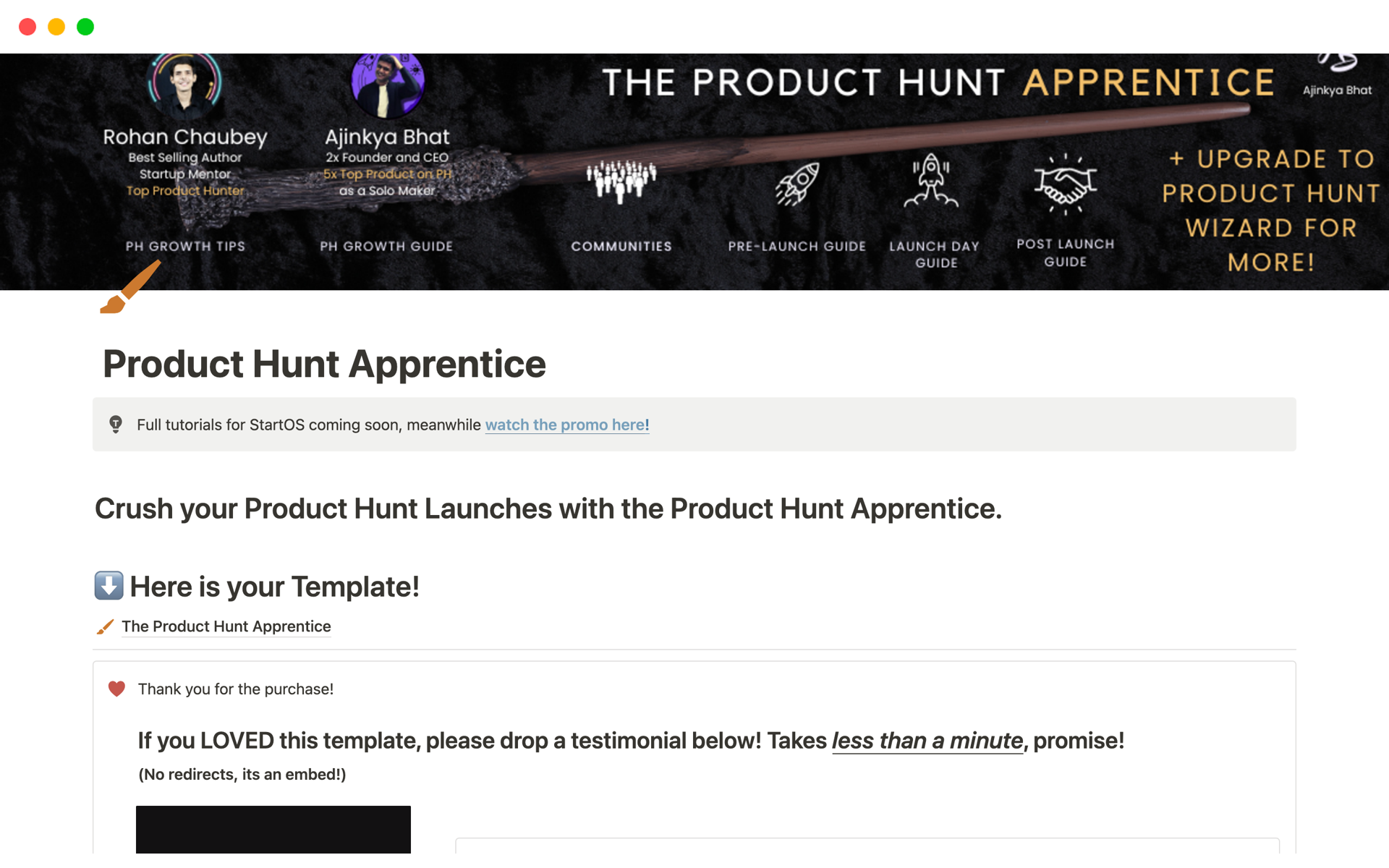1389x868 pixels.
Task: Open the watch the promo here link
Action: [566, 425]
